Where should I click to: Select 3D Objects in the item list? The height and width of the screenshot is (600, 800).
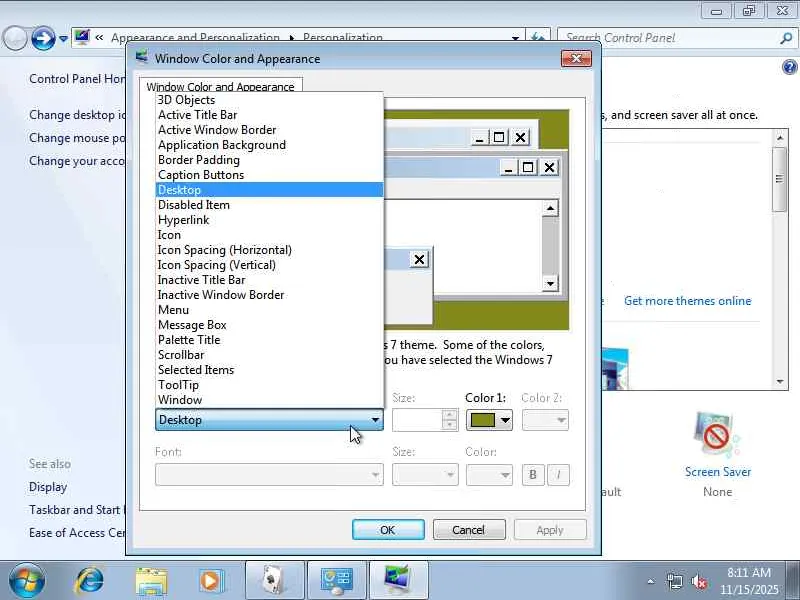[269, 100]
